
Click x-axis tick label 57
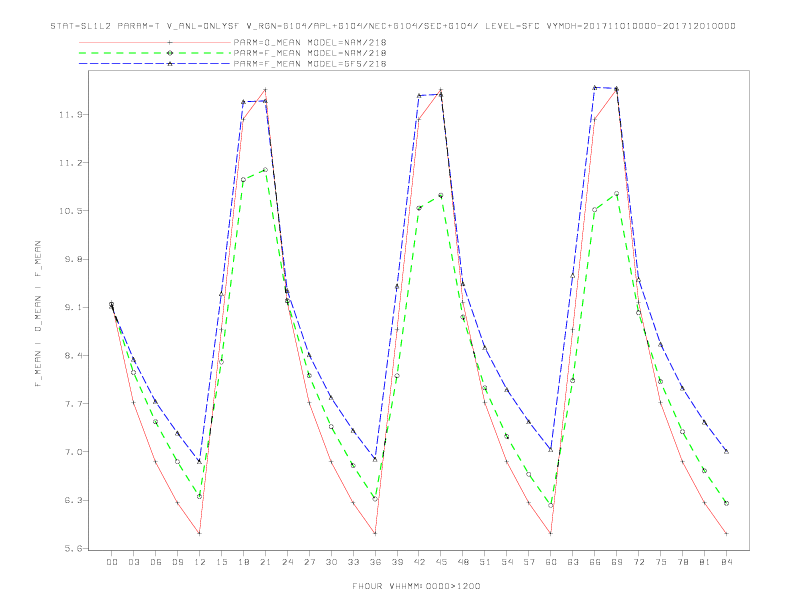click(x=529, y=562)
